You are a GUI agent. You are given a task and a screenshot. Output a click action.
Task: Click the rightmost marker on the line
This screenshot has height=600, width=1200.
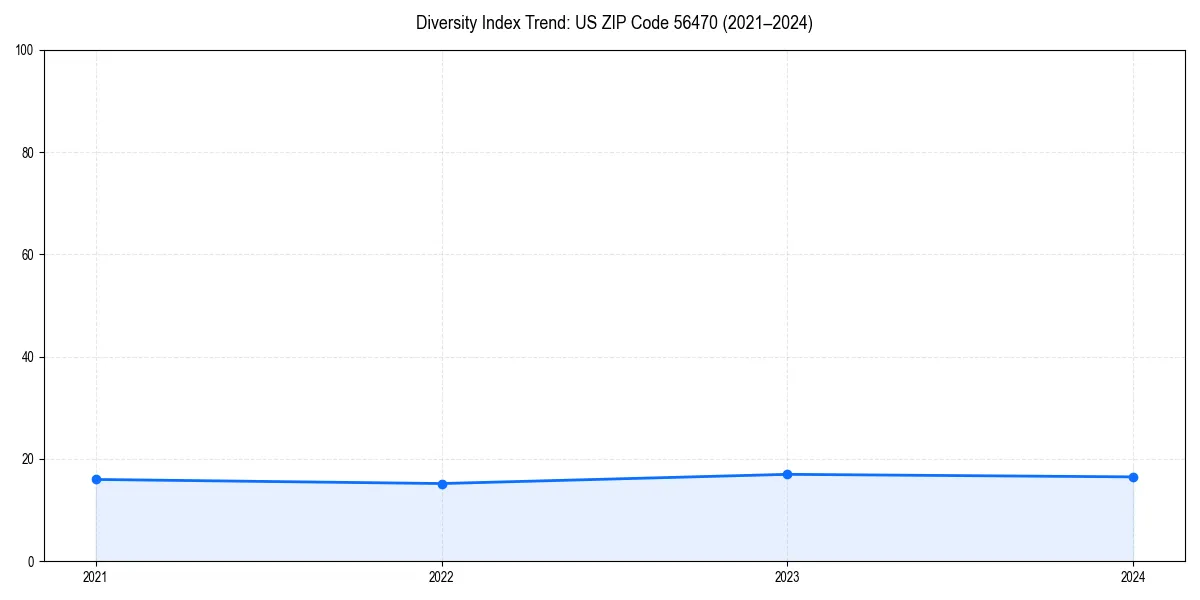tap(1133, 477)
